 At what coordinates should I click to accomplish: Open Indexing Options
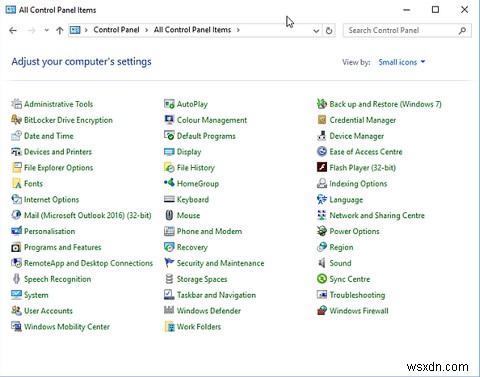pyautogui.click(x=358, y=184)
